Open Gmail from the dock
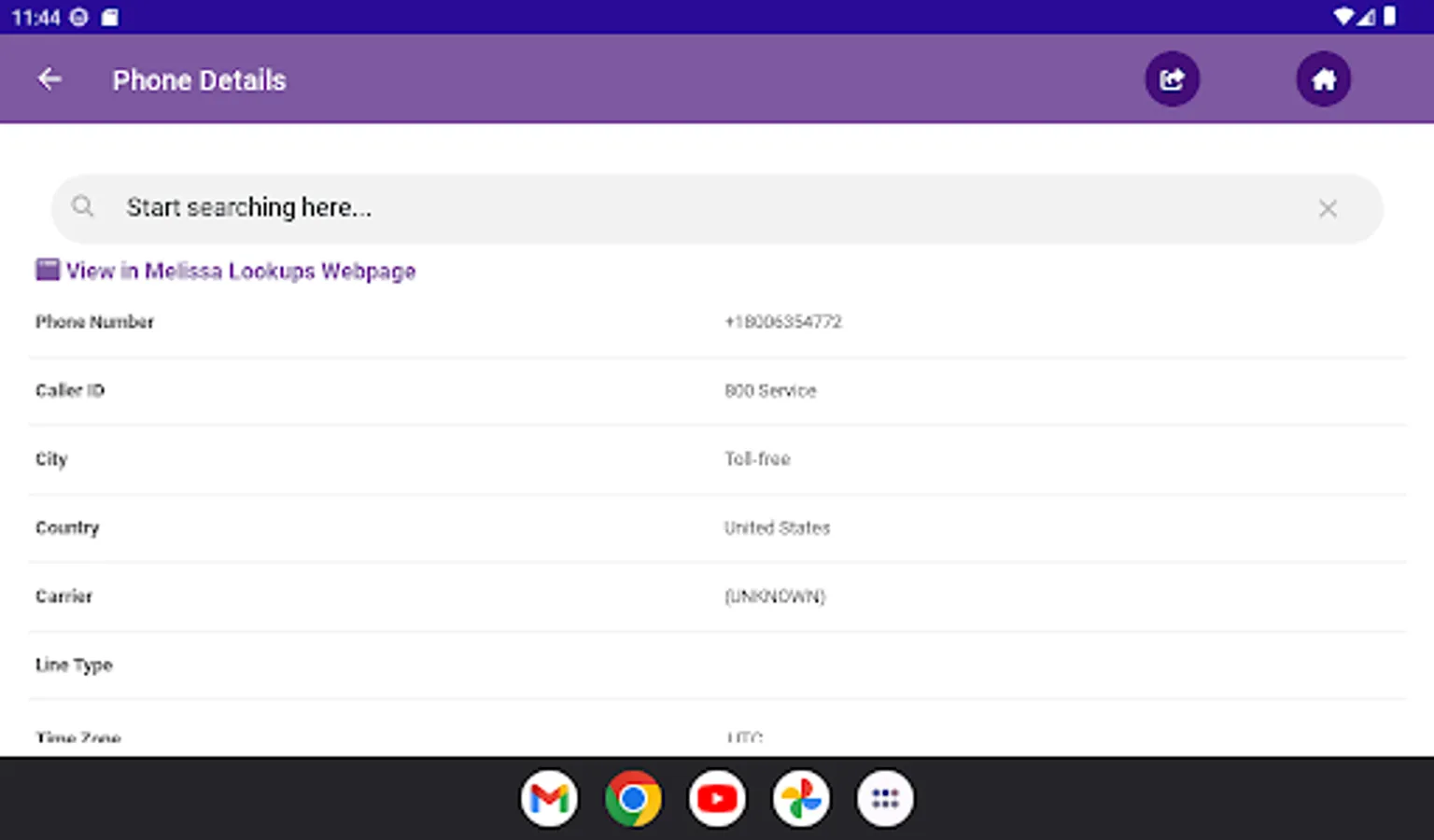Viewport: 1434px width, 840px height. click(x=550, y=798)
